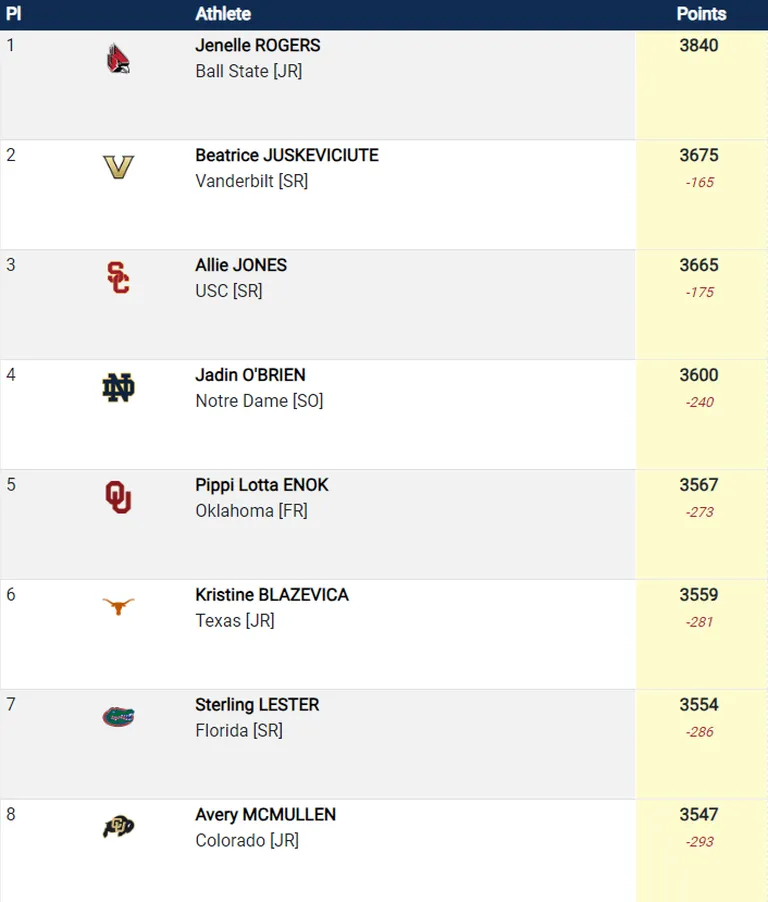Select athlete name Allie JONES
768x902 pixels.
pos(241,265)
